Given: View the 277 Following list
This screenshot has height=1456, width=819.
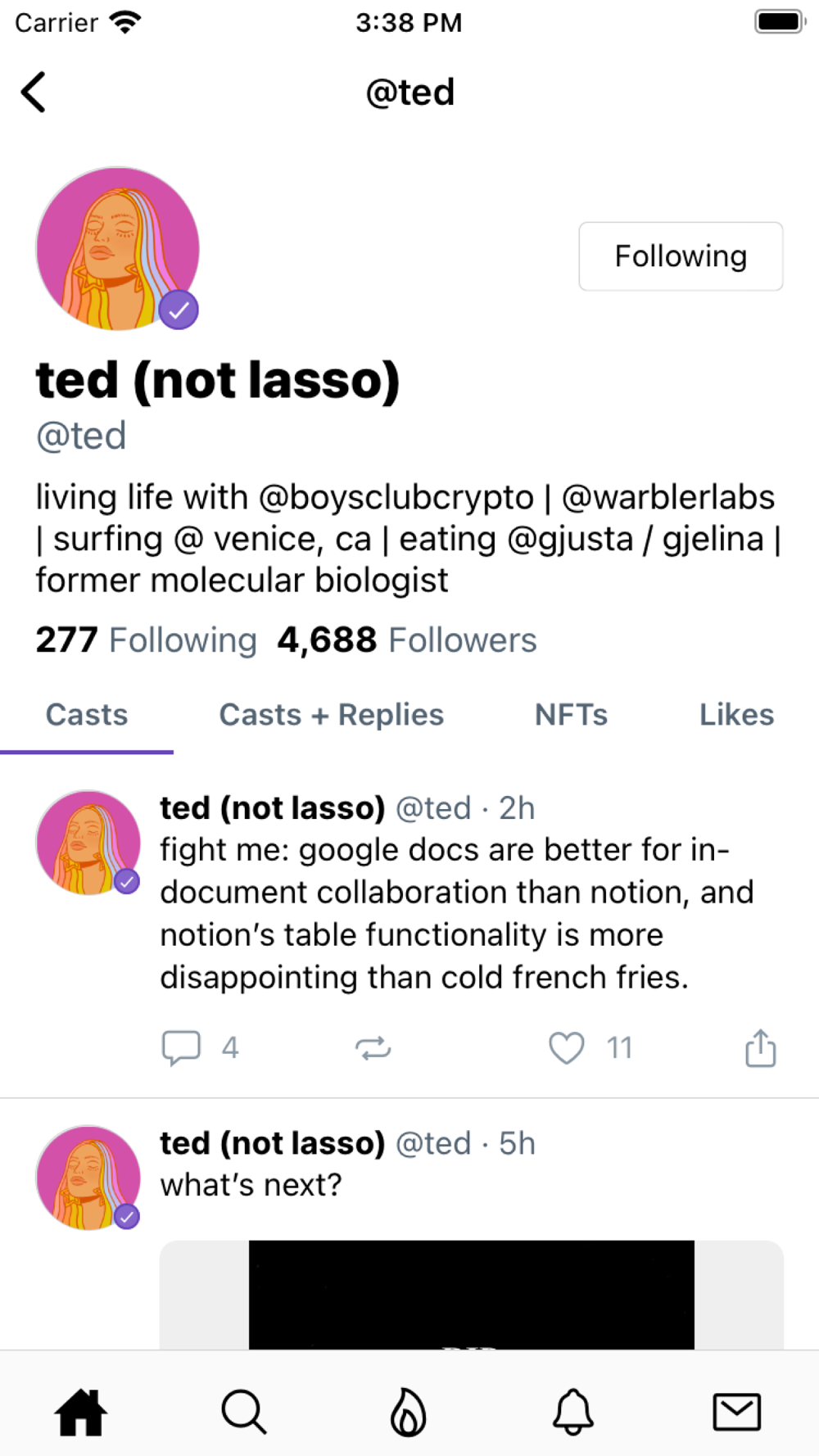Looking at the screenshot, I should tap(146, 640).
